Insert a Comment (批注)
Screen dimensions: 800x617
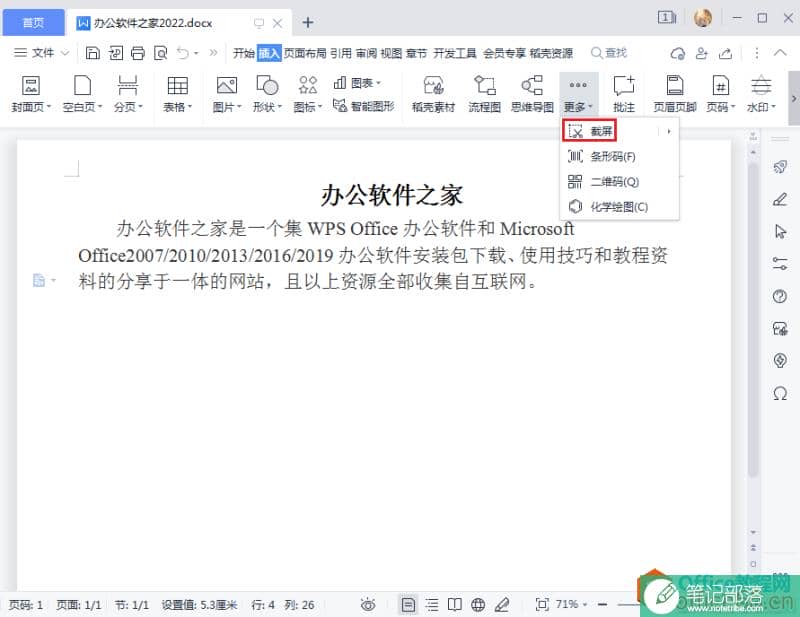[624, 93]
